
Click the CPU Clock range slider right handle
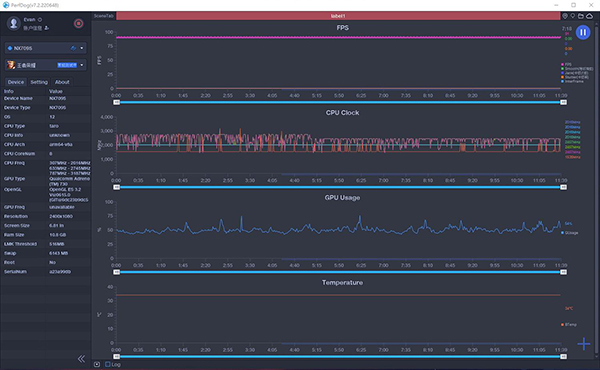tap(563, 187)
